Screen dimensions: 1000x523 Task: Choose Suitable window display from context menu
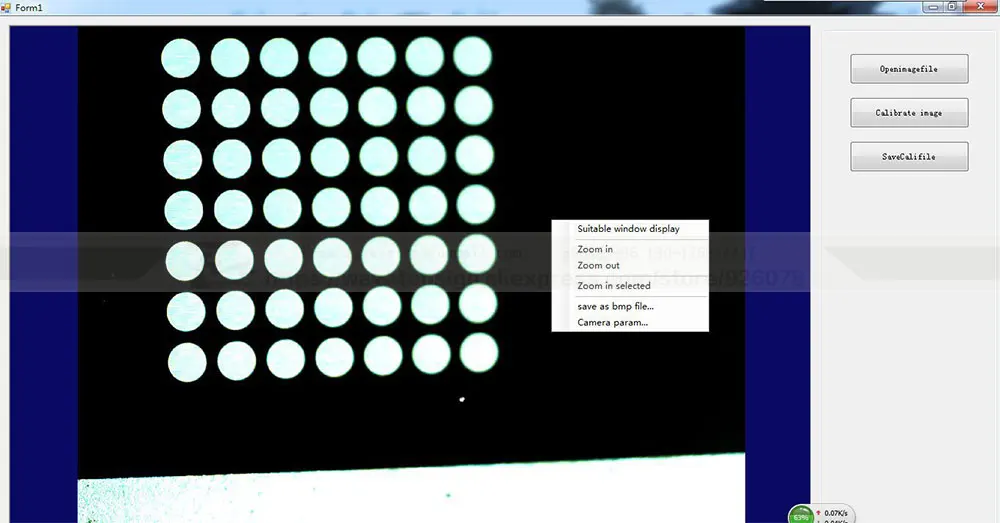629,229
